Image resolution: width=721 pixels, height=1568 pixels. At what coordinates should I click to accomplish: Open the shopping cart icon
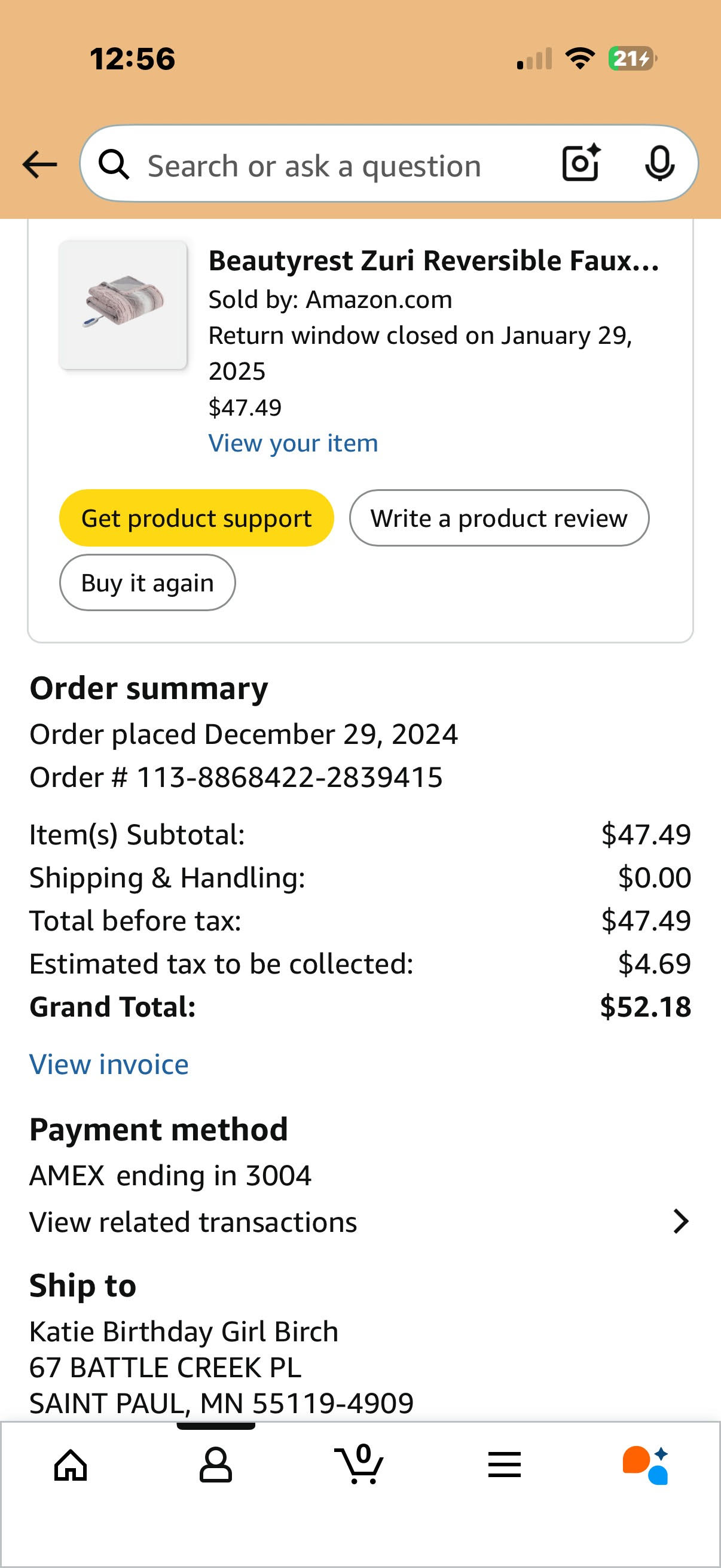(359, 1464)
